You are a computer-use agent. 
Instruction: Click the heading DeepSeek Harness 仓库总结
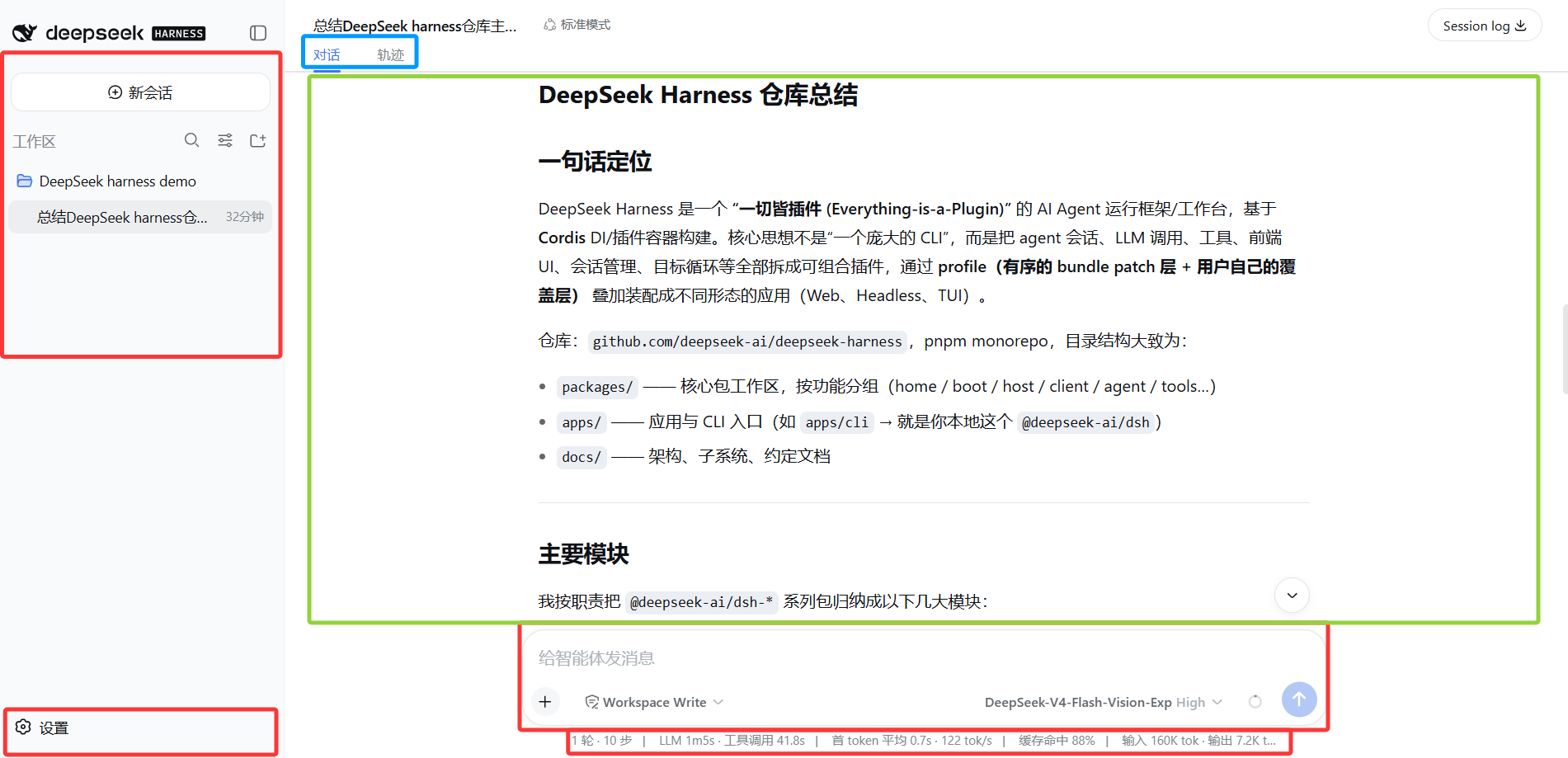click(698, 95)
